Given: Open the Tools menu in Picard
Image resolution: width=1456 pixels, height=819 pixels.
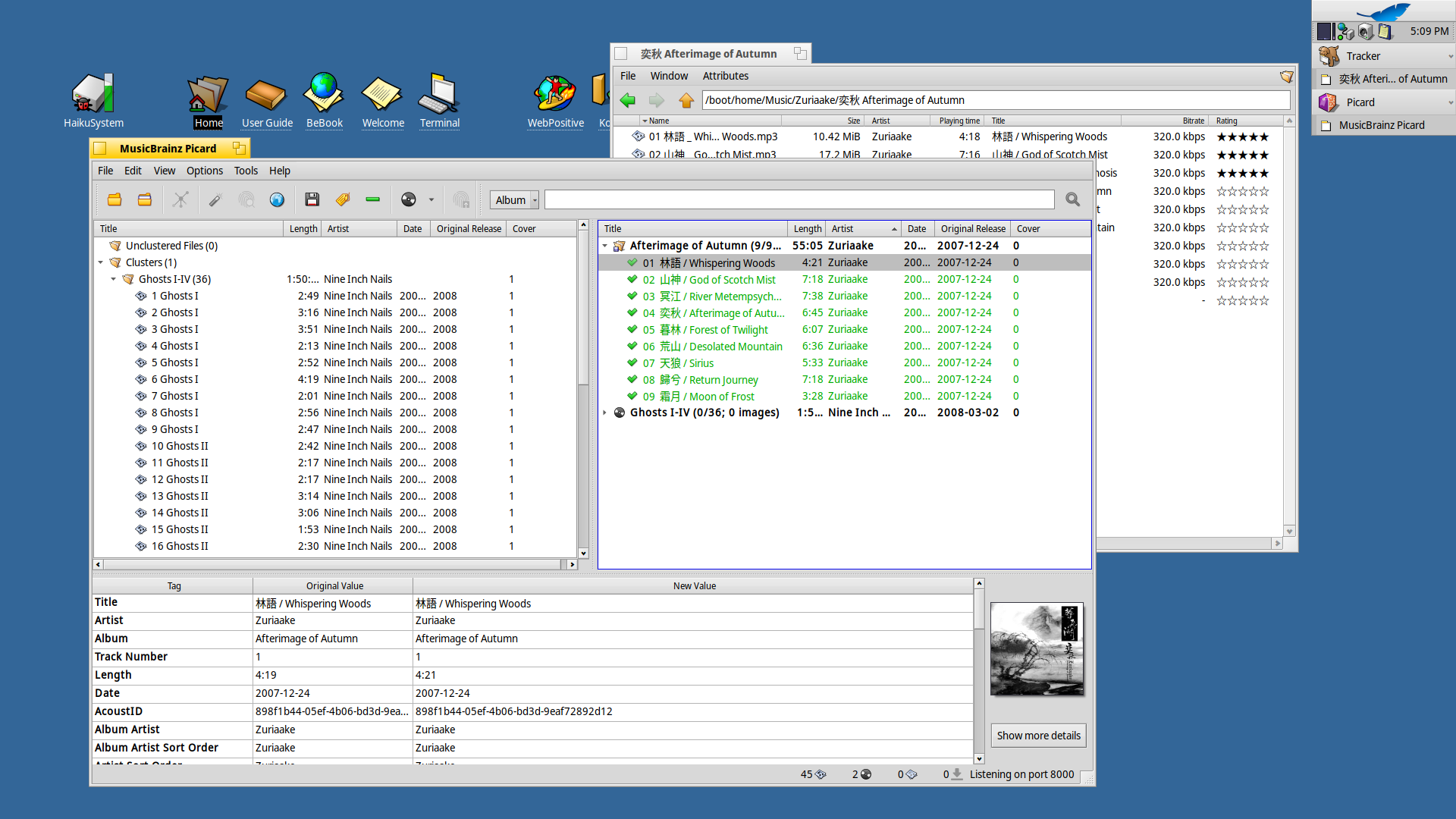Looking at the screenshot, I should [x=246, y=171].
